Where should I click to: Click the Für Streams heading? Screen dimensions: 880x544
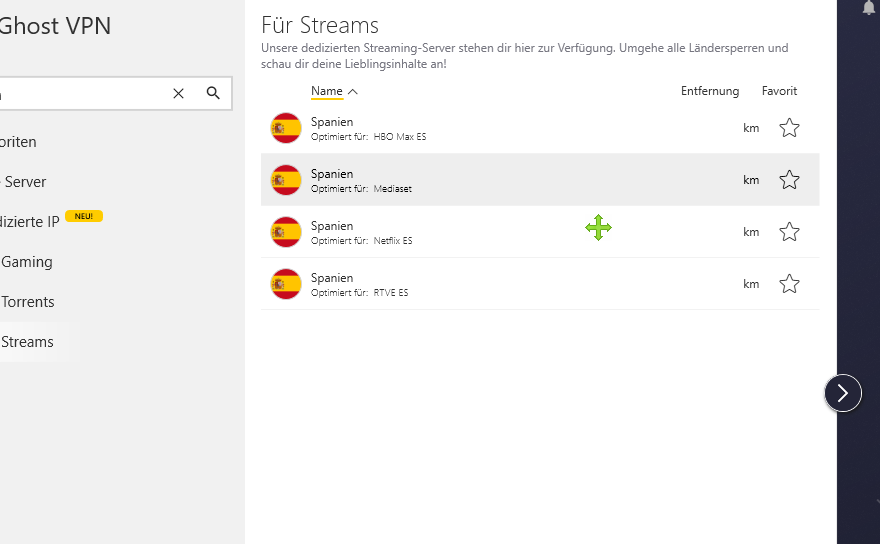pos(320,25)
